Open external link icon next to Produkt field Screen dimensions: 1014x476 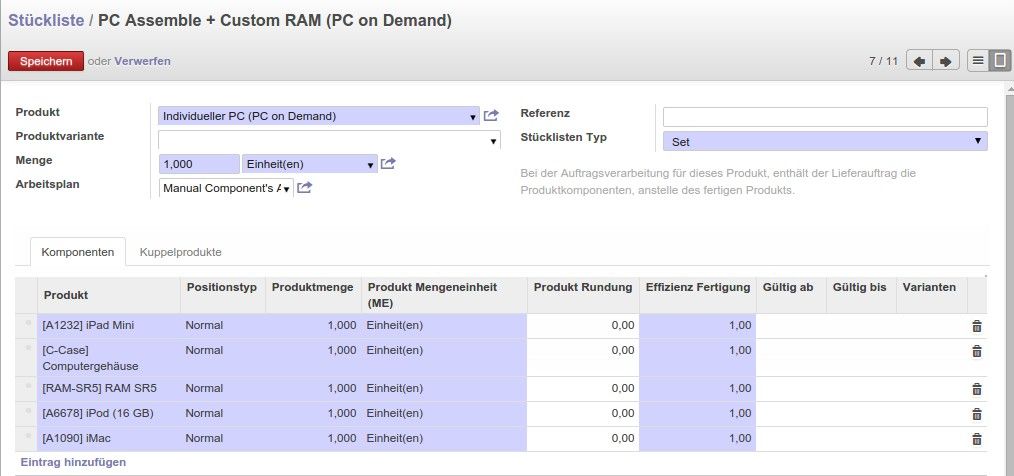491,116
